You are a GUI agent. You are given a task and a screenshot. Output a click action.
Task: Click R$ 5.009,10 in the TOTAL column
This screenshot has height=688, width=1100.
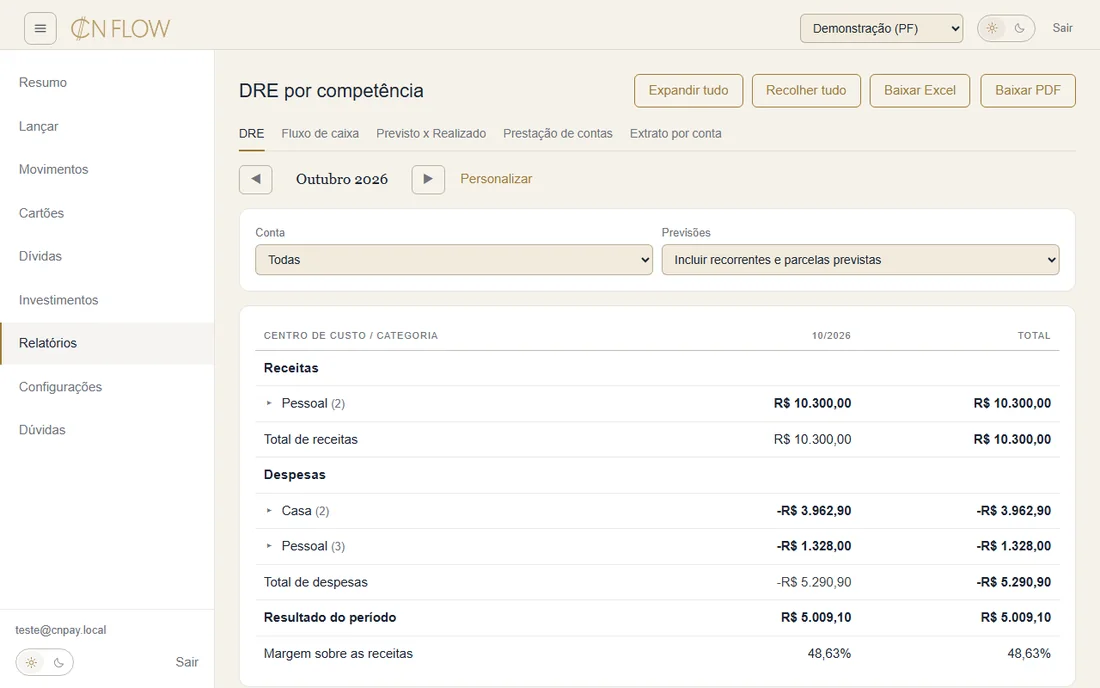pyautogui.click(x=1016, y=618)
